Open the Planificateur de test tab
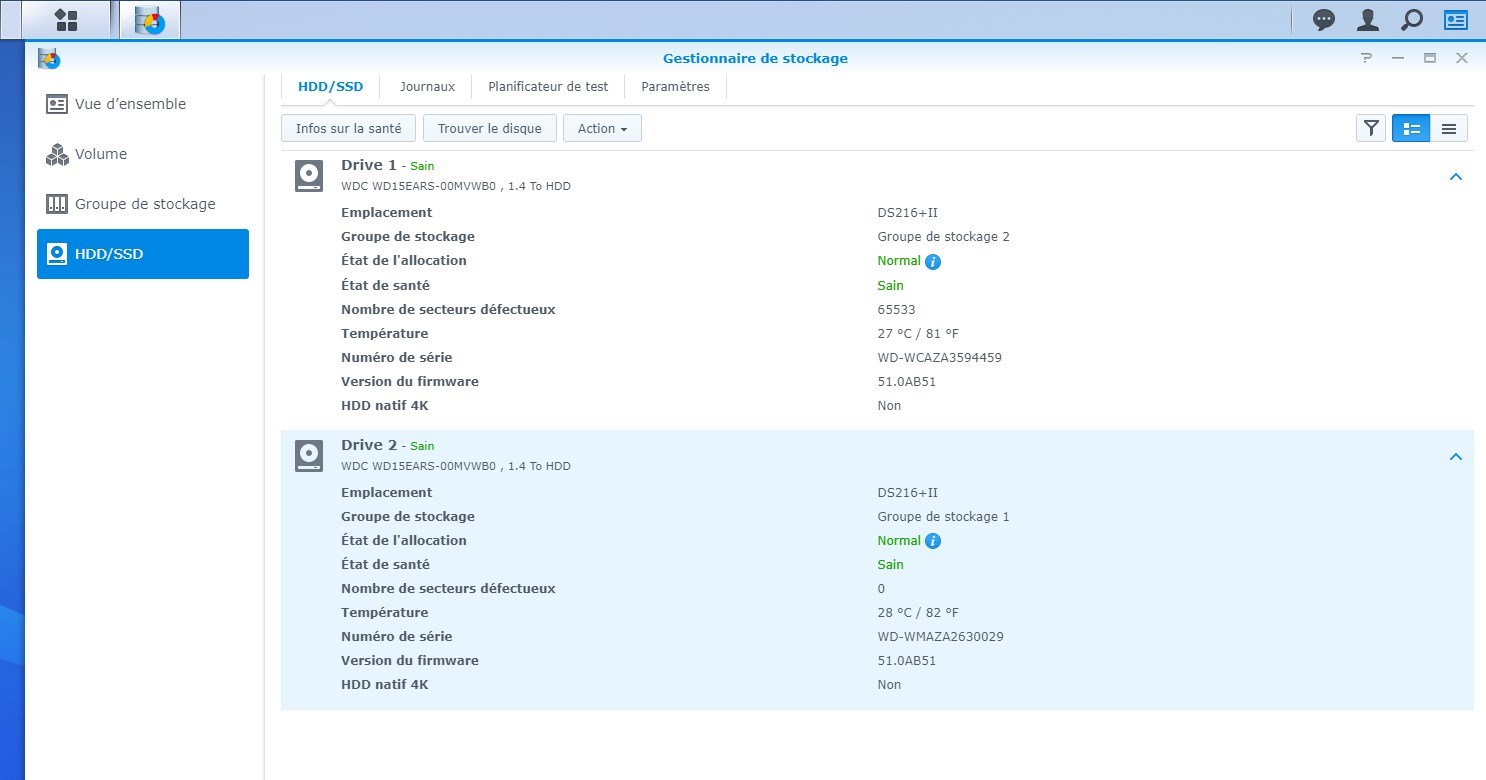 [x=548, y=87]
